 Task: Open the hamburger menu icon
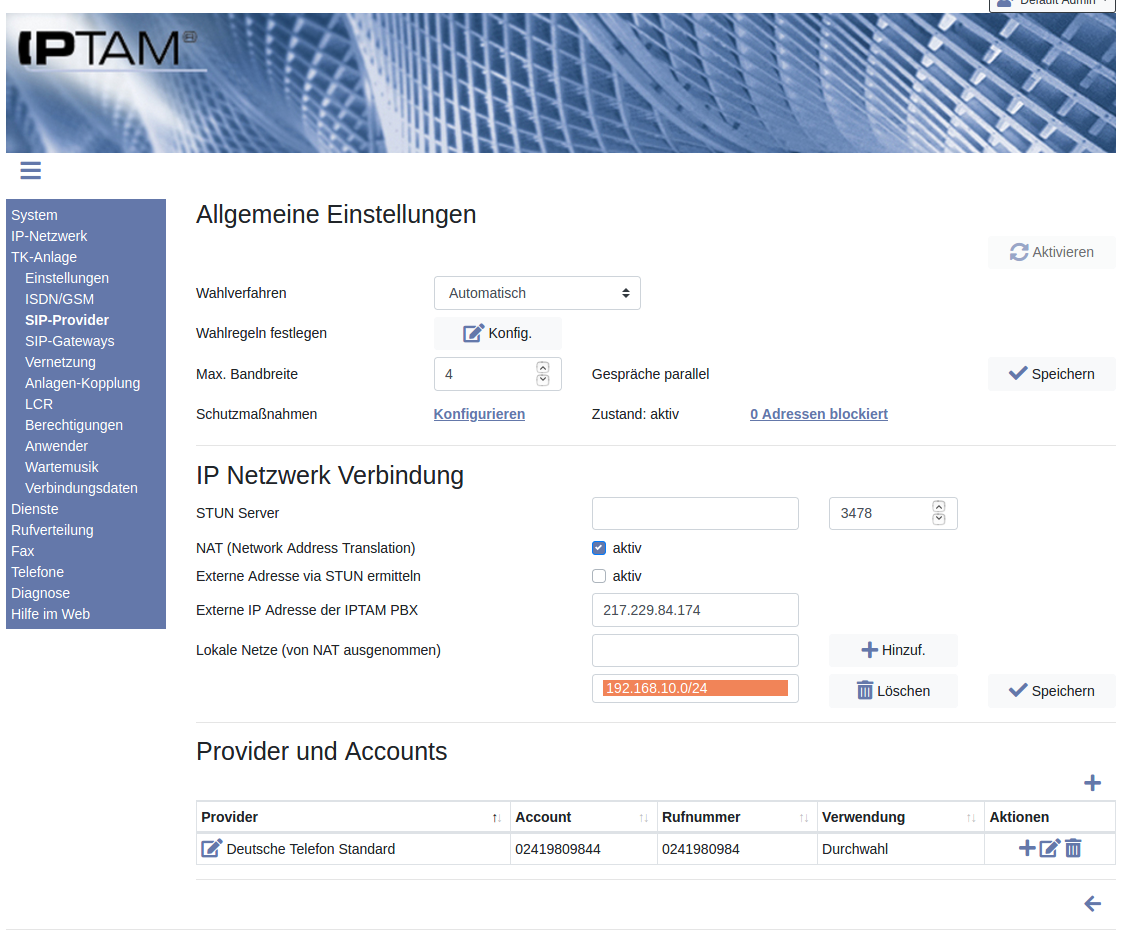point(31,170)
